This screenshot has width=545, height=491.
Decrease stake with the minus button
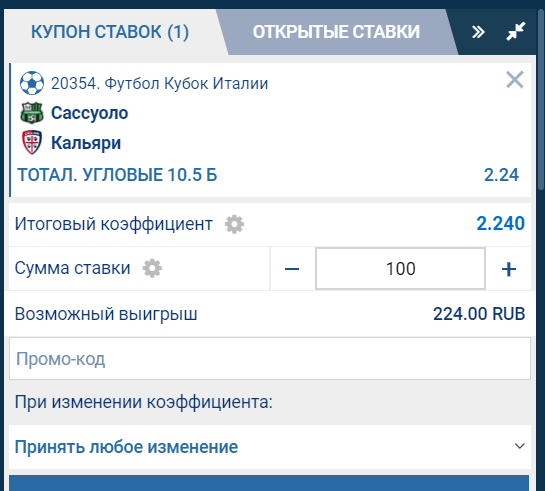[x=292, y=269]
